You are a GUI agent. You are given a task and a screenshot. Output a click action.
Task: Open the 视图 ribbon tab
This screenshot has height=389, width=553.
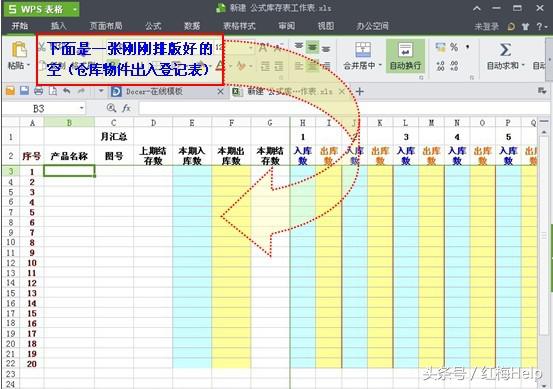[x=326, y=26]
